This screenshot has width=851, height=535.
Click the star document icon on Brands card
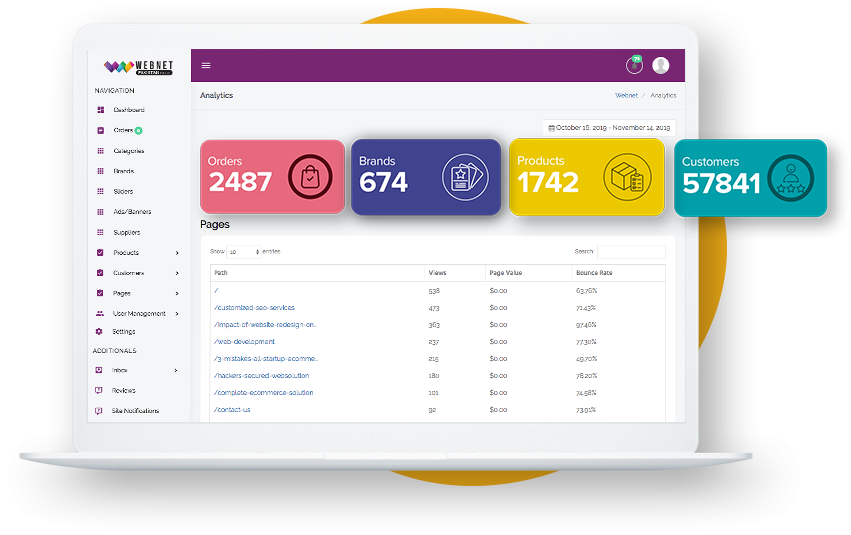[465, 177]
